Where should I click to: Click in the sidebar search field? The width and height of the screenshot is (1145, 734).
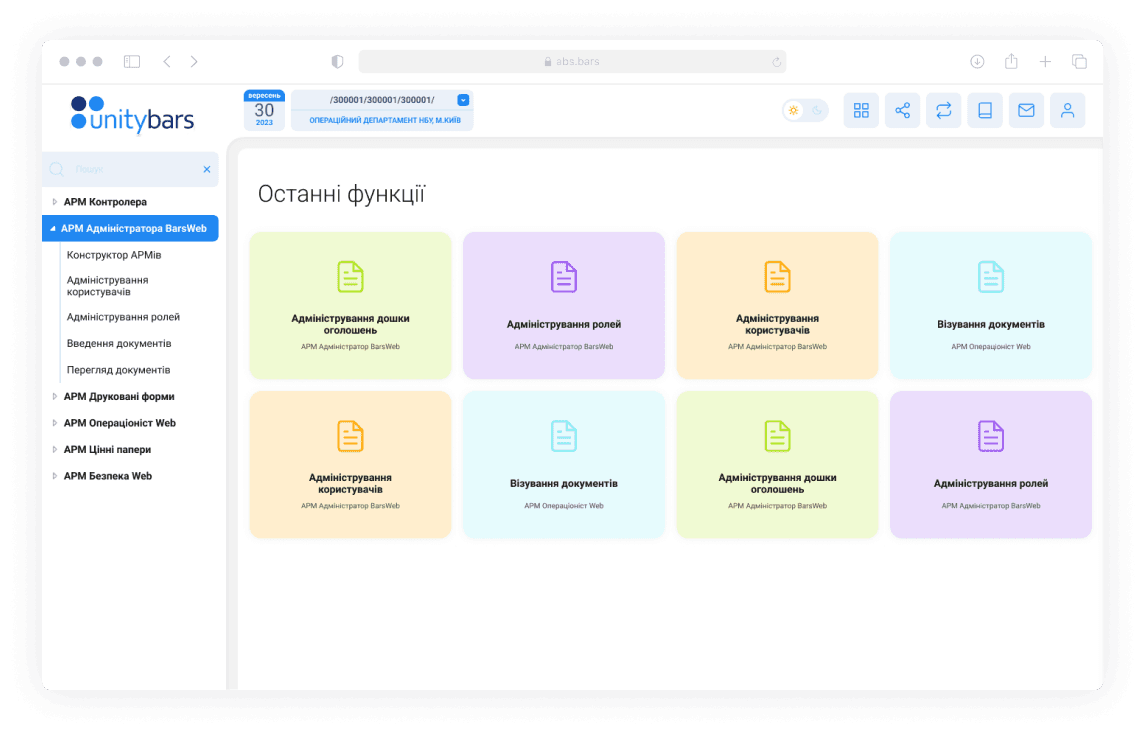tap(130, 170)
